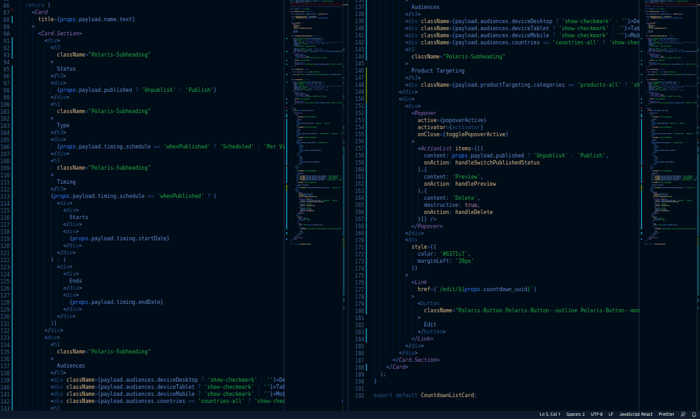This screenshot has height=419, width=700.
Task: Change the LF end-of-line sequence
Action: point(610,414)
